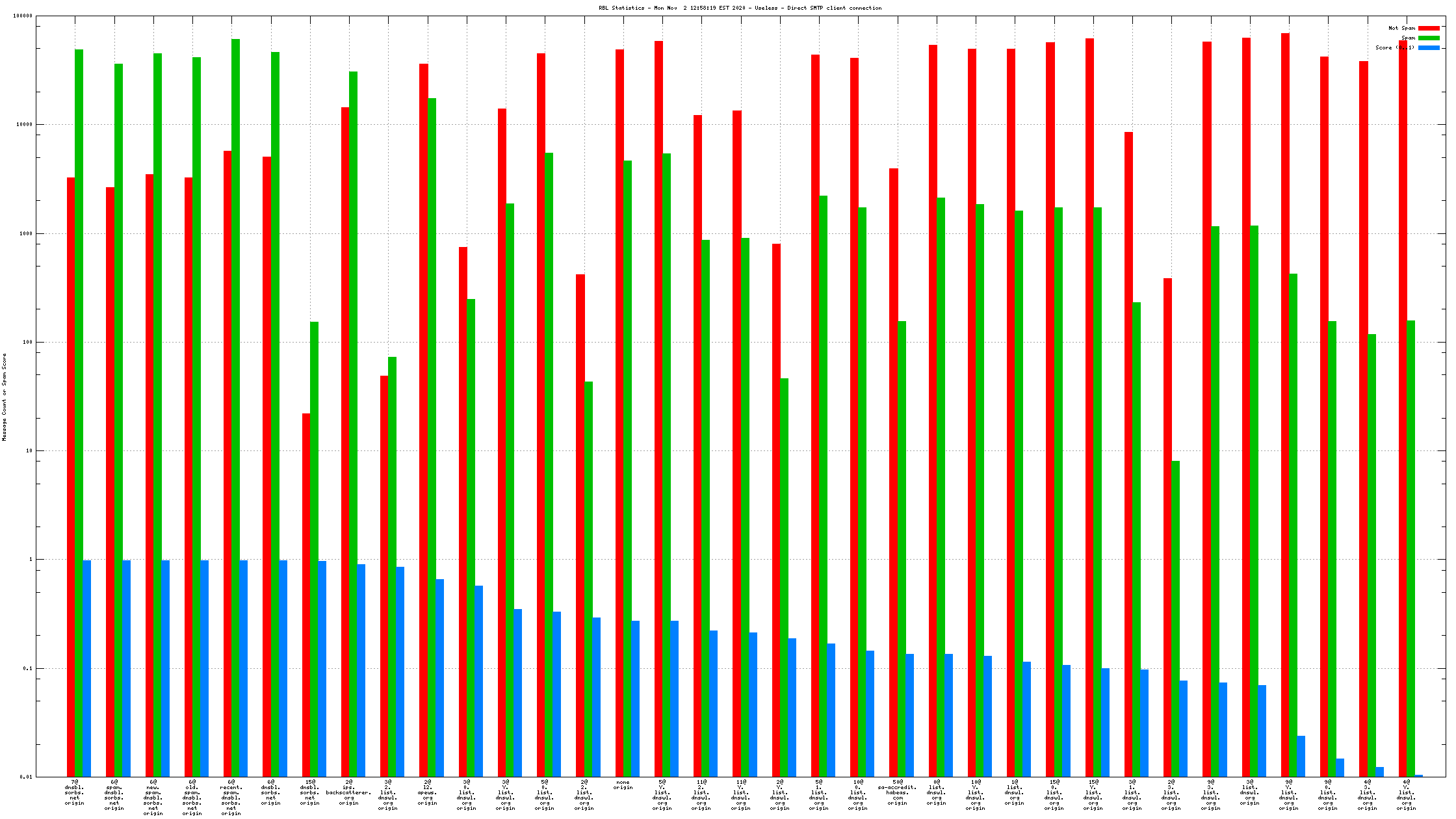This screenshot has width=1456, height=819.
Task: Click the 'sa-accredit.habeas.com origin' x-axis label
Action: click(897, 792)
